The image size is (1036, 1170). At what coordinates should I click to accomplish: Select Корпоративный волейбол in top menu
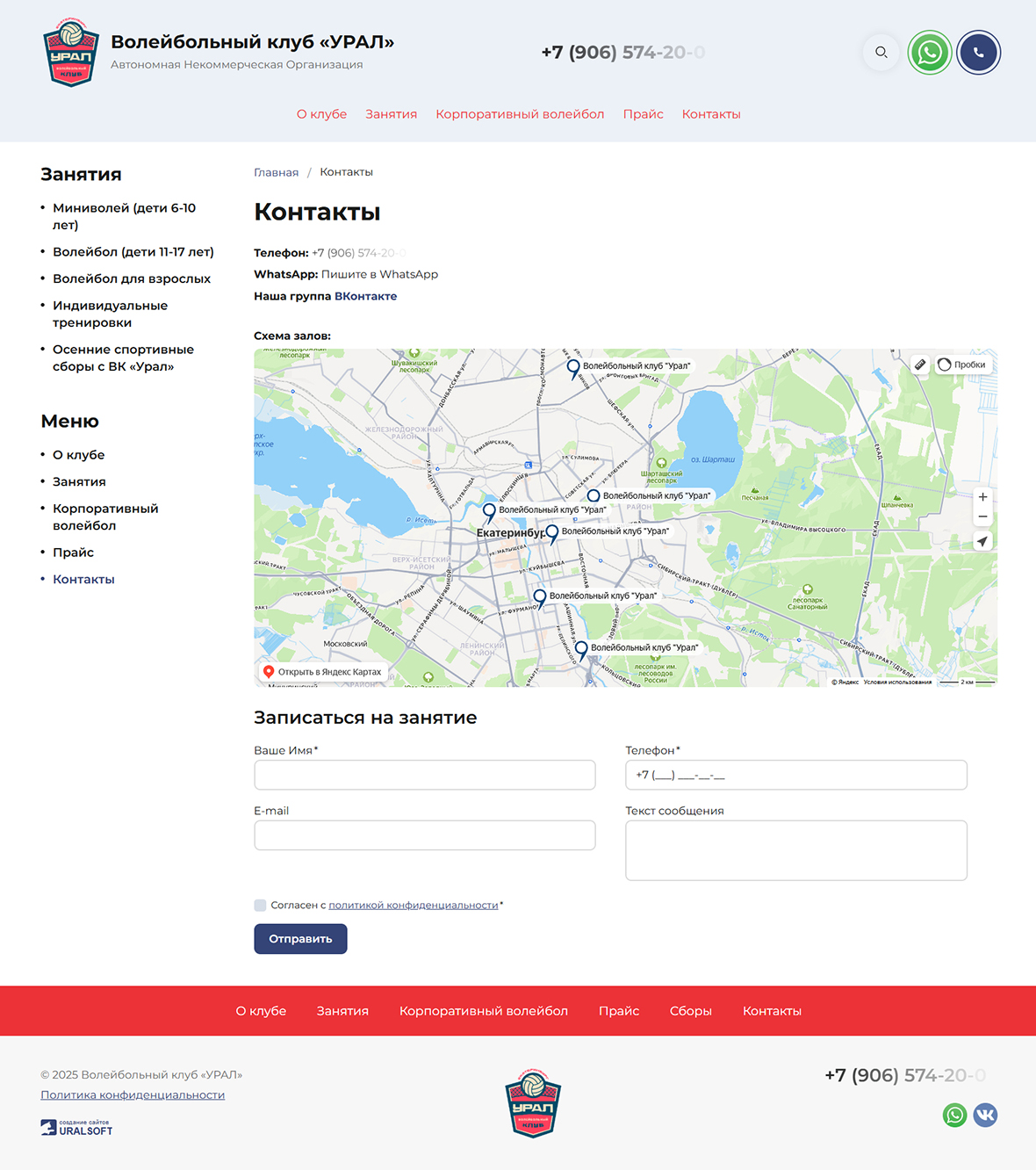click(520, 114)
